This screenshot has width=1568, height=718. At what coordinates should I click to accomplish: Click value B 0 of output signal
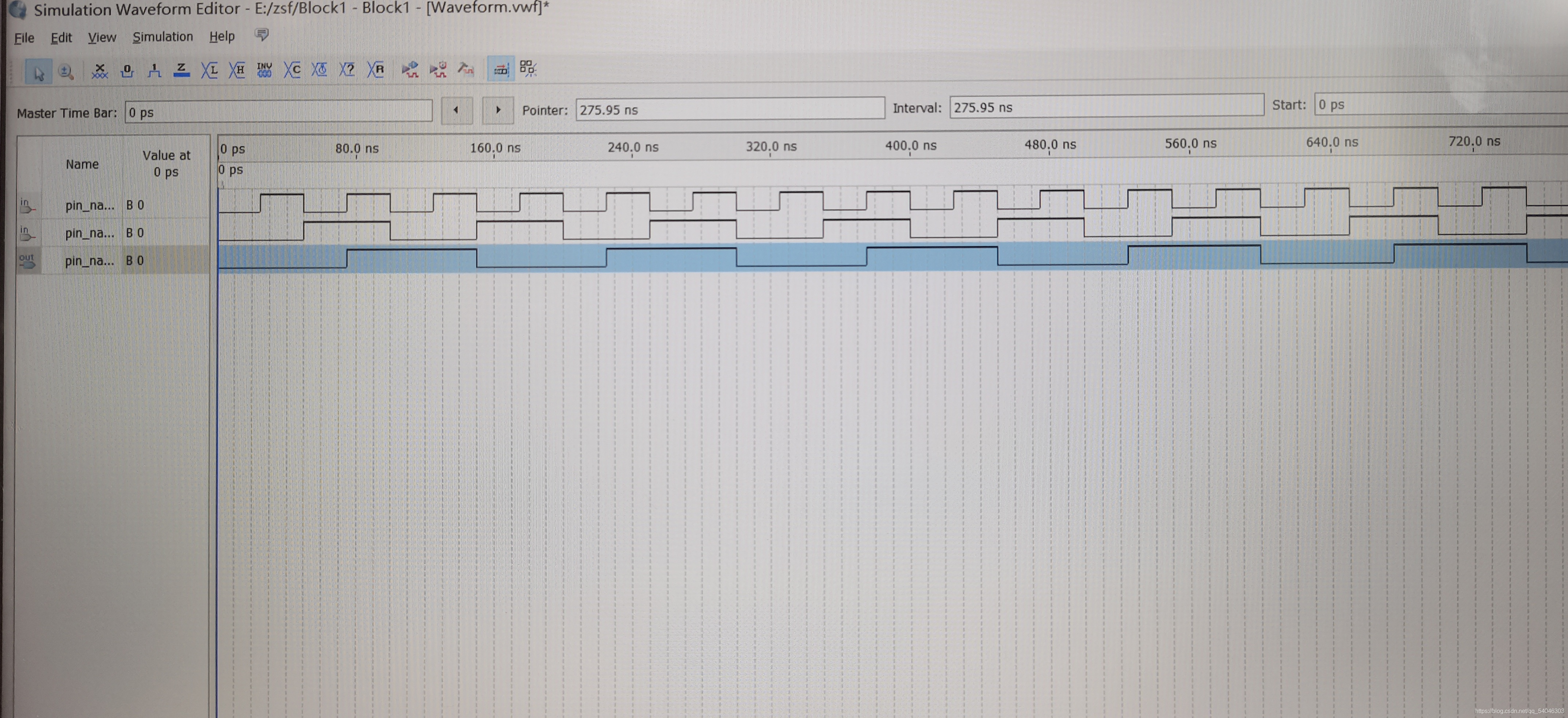[135, 261]
